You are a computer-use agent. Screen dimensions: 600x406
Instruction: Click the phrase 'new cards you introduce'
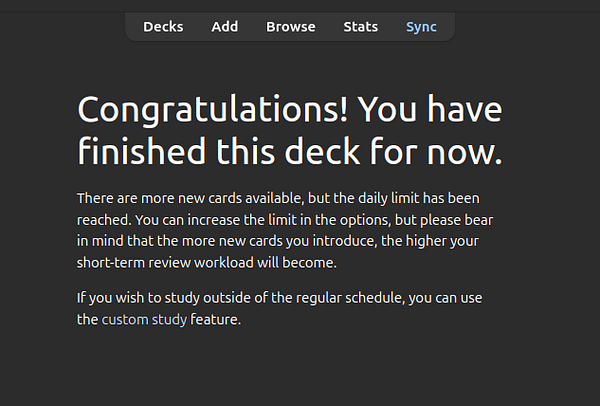point(325,241)
